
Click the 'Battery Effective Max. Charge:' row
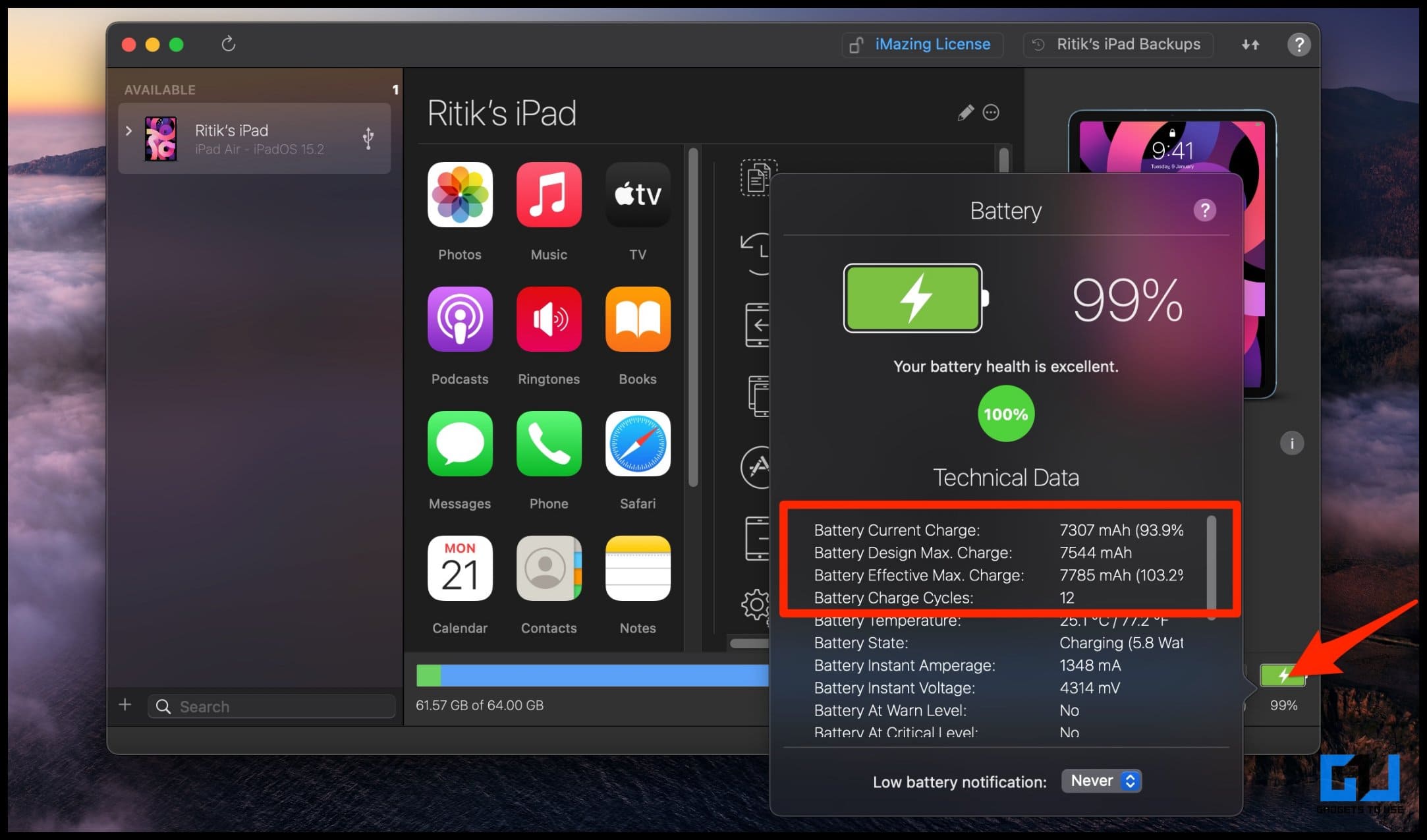[999, 575]
